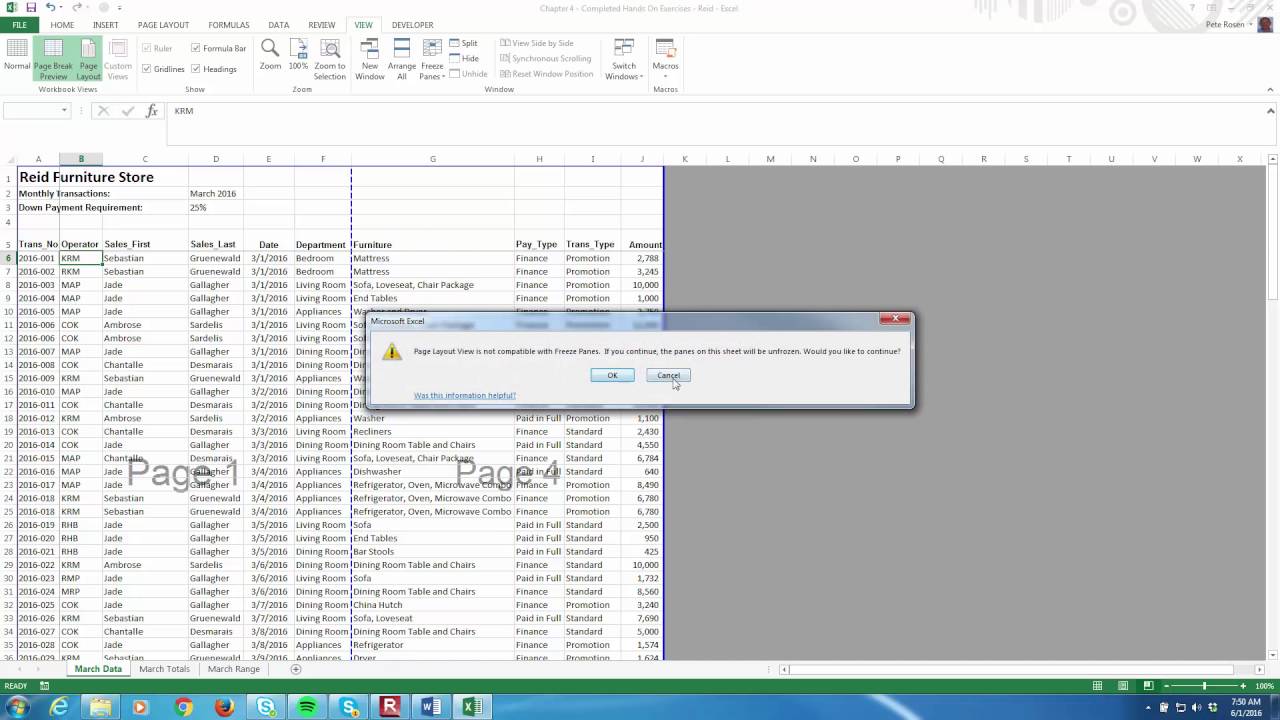Click Page Break Preview status bar icon
This screenshot has height=720, width=1280.
1150,685
